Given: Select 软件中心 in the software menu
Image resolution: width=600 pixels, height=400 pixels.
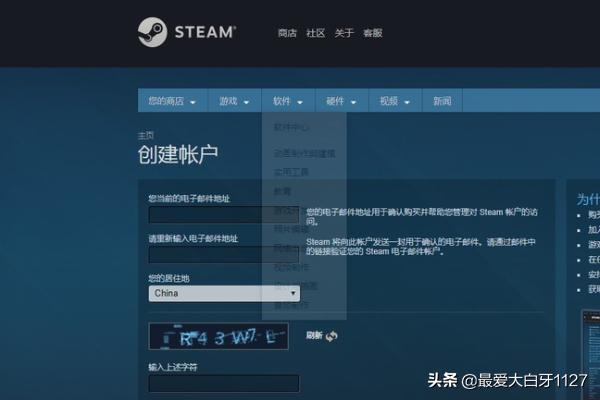Looking at the screenshot, I should (x=292, y=127).
